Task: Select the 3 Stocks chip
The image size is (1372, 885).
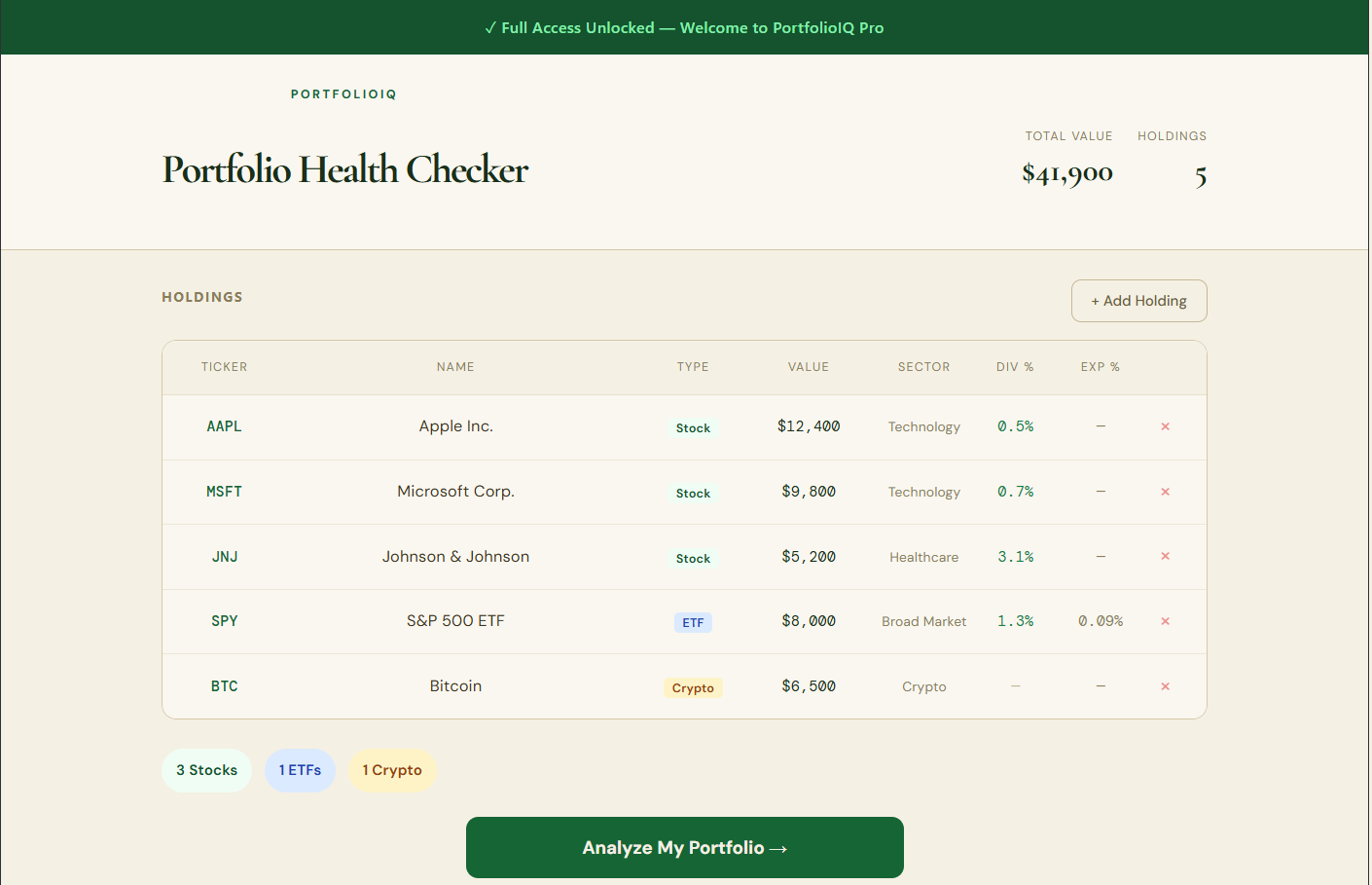Action: 206,770
